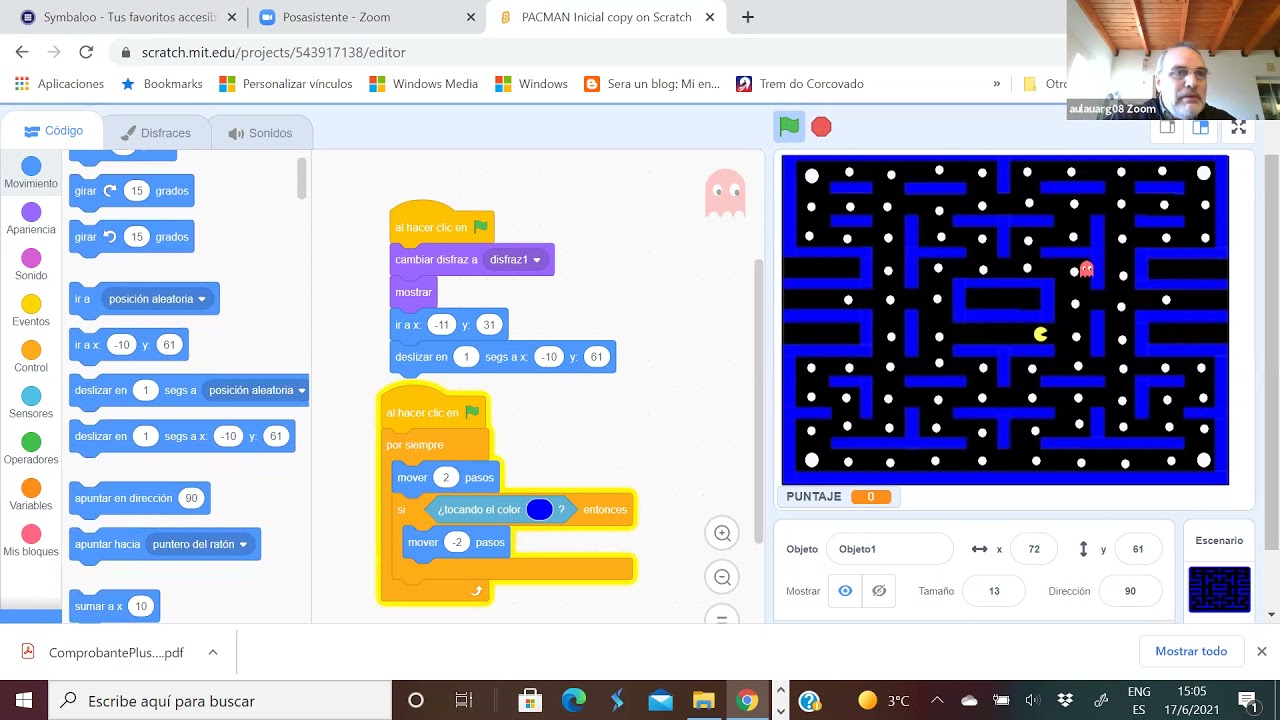
Task: Reload the browser page
Action: (x=86, y=52)
